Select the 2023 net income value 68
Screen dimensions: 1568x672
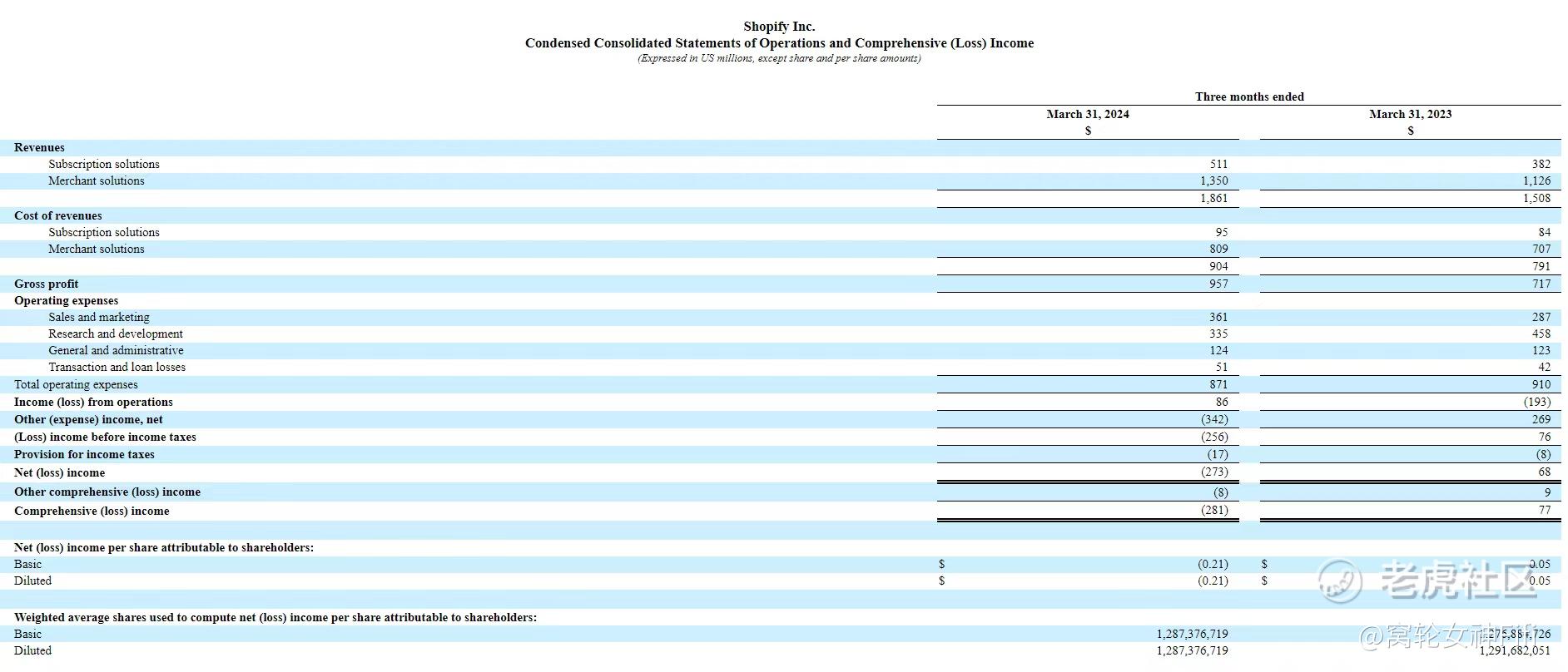click(x=1545, y=472)
